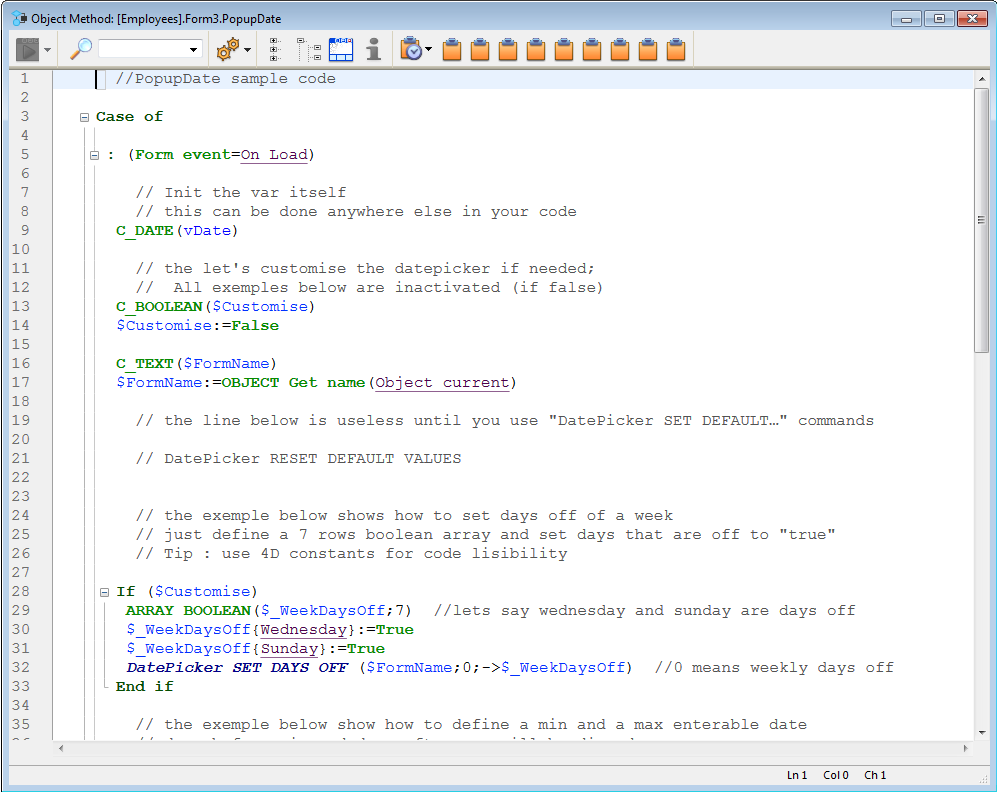The height and width of the screenshot is (792, 997).
Task: Click the last orange clipboard icon
Action: click(x=676, y=49)
